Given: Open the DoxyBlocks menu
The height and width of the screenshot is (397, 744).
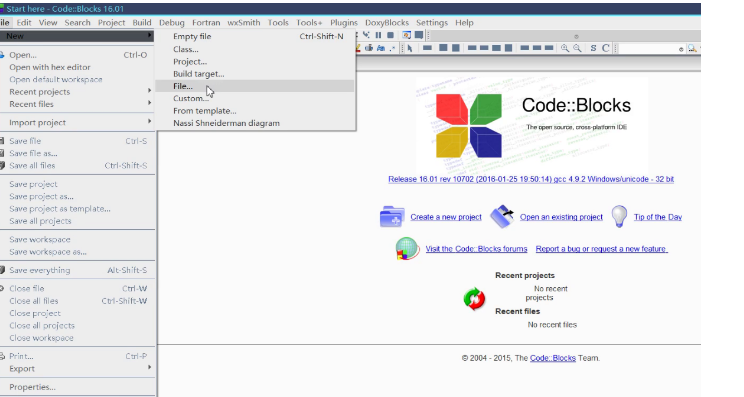Looking at the screenshot, I should (x=387, y=22).
